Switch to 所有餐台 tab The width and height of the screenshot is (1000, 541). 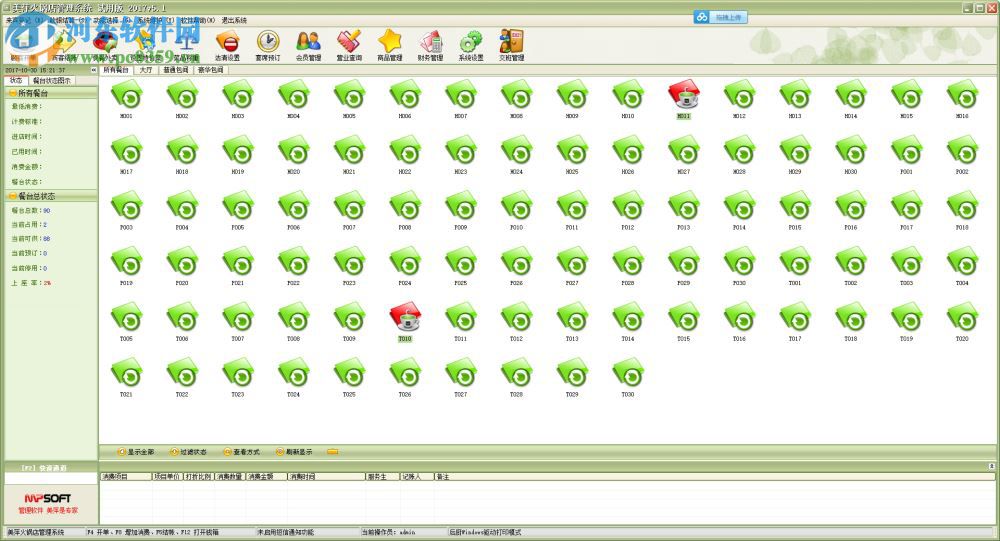tap(116, 70)
